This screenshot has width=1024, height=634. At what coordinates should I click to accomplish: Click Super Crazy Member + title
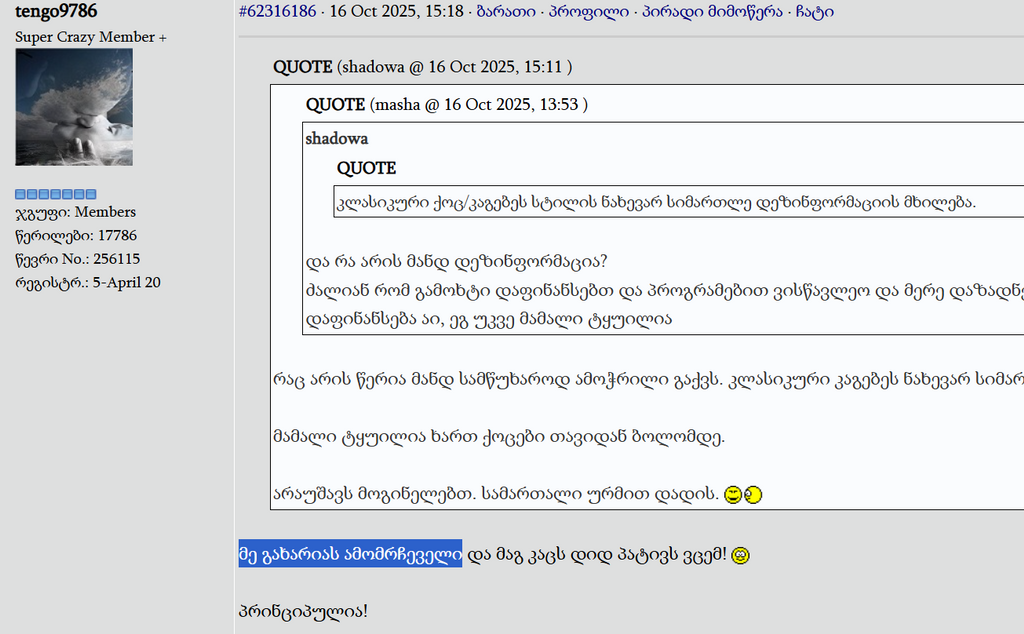coord(91,37)
